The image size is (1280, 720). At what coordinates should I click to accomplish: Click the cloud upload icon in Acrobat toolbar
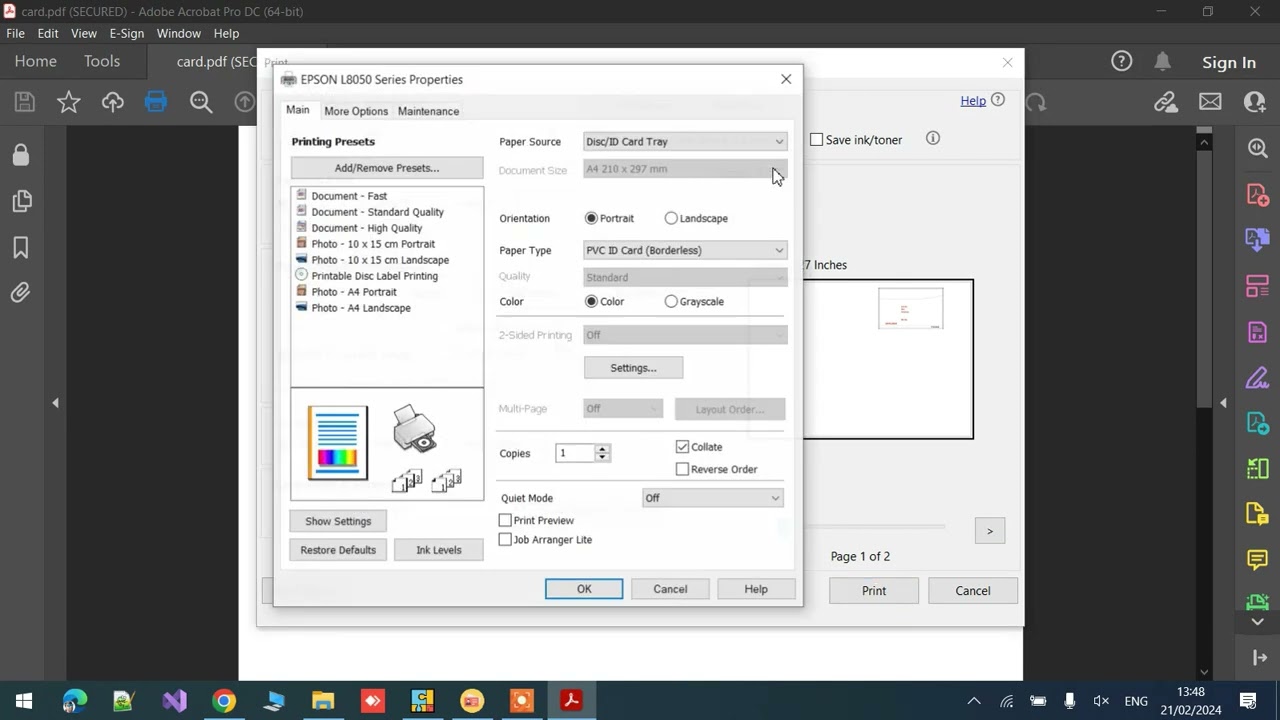click(112, 102)
